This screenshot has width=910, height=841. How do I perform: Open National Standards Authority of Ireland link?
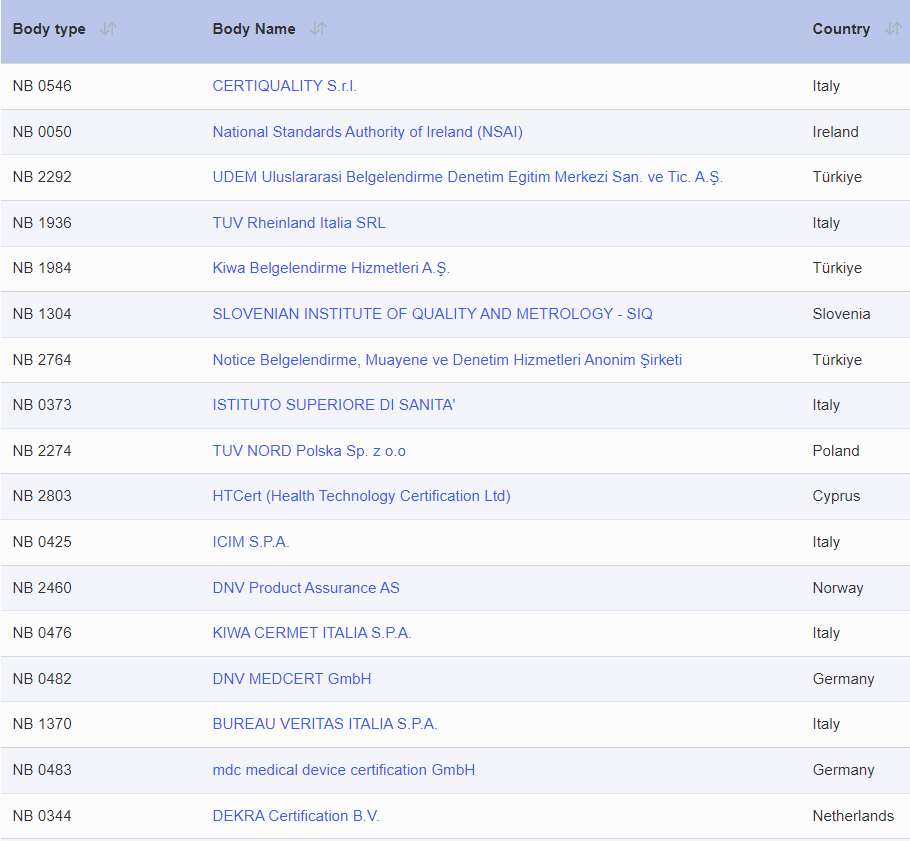[x=367, y=132]
